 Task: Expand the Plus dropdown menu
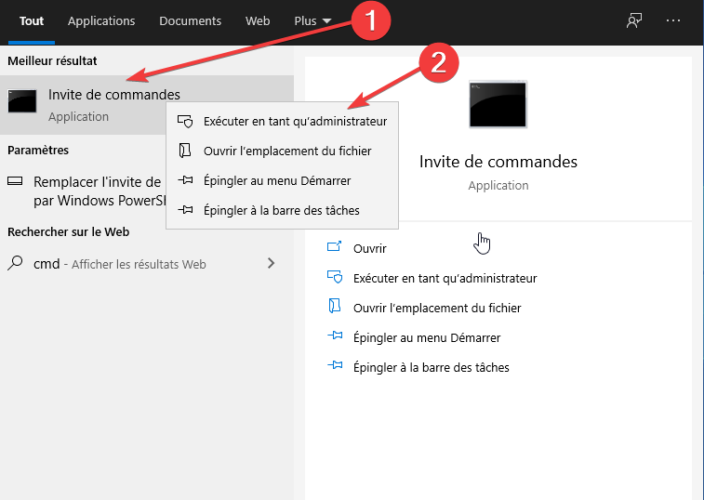point(312,21)
